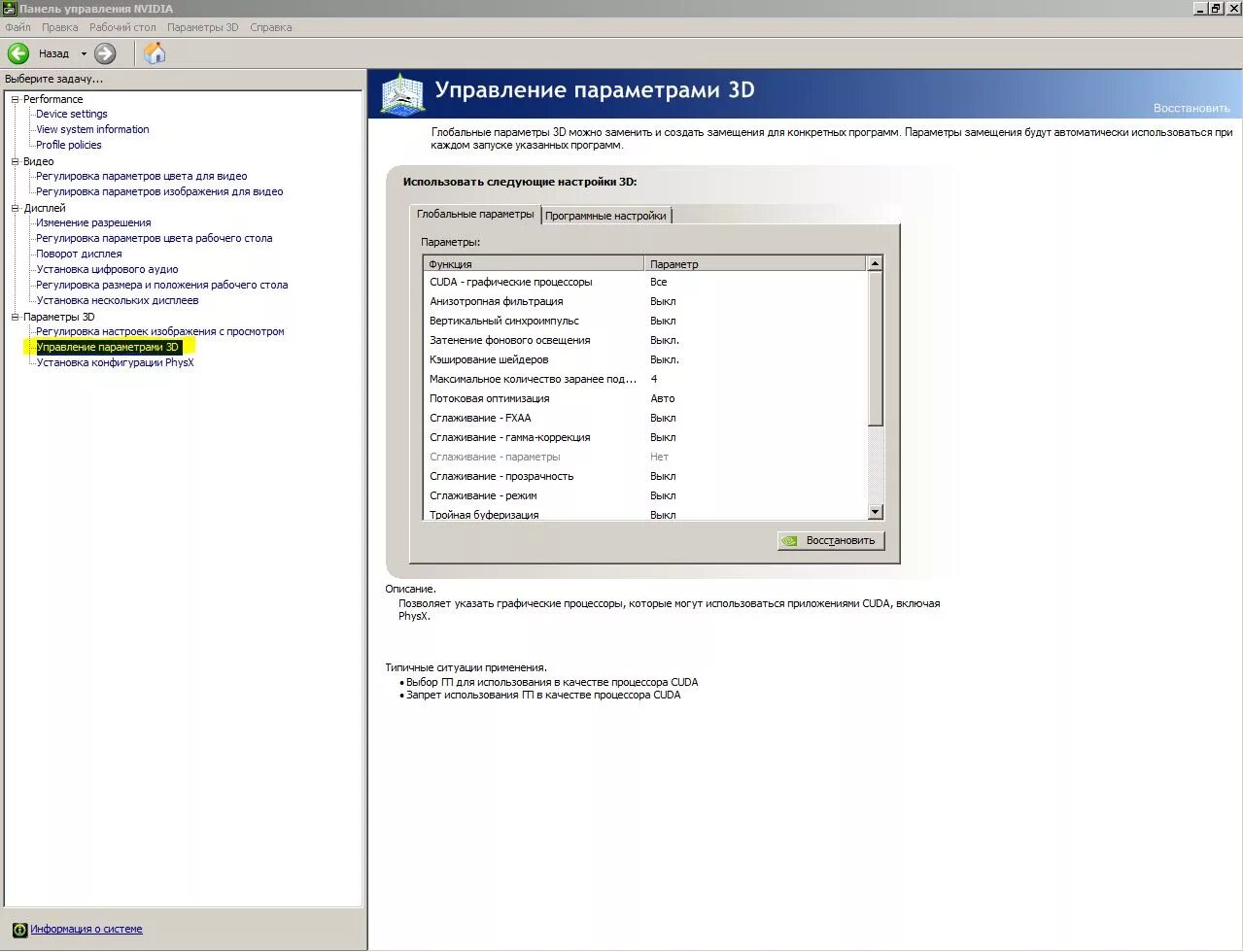Select the Сглаживание - режим row
This screenshot has width=1243, height=952.
(645, 495)
